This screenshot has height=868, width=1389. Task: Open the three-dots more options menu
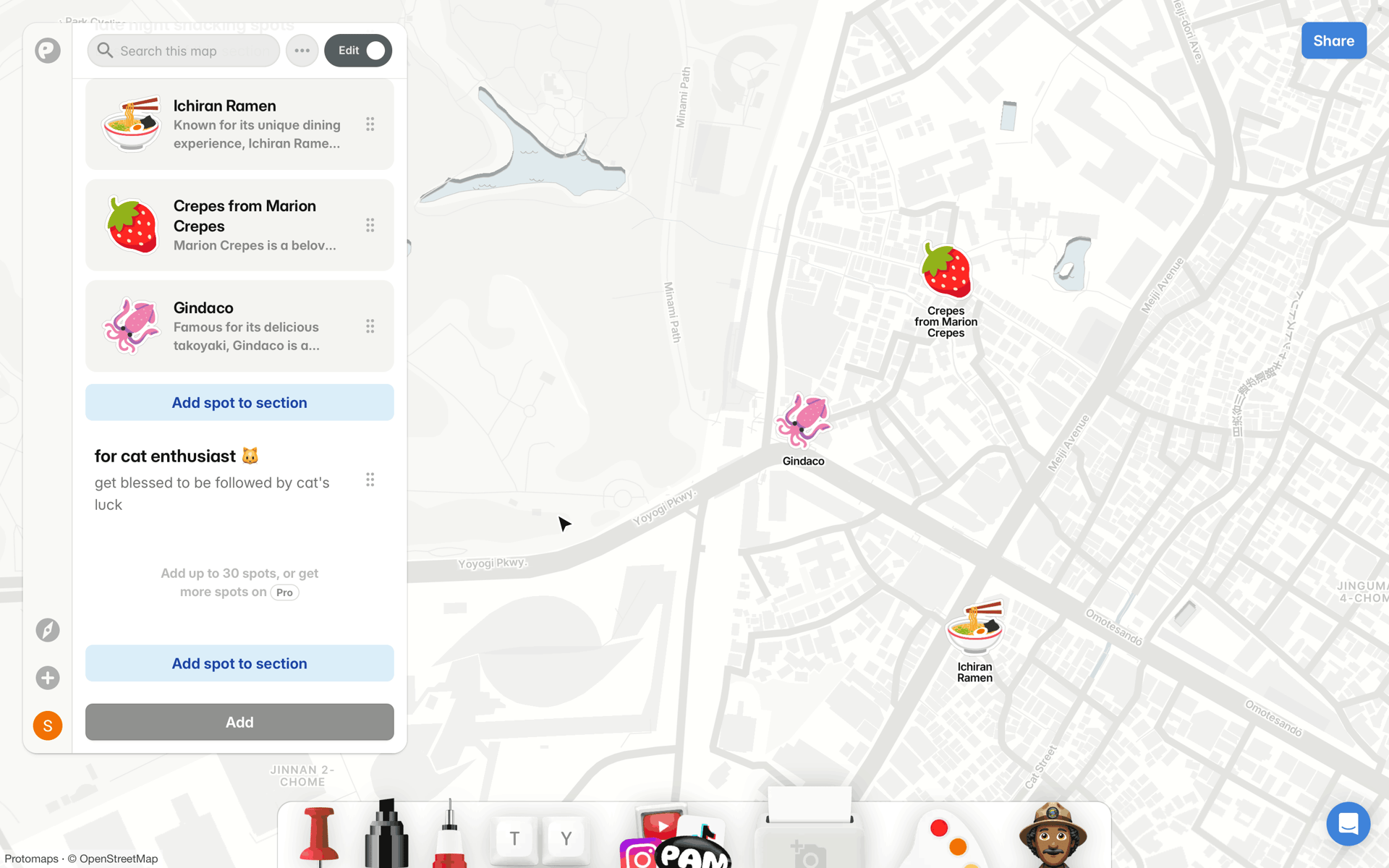point(302,51)
